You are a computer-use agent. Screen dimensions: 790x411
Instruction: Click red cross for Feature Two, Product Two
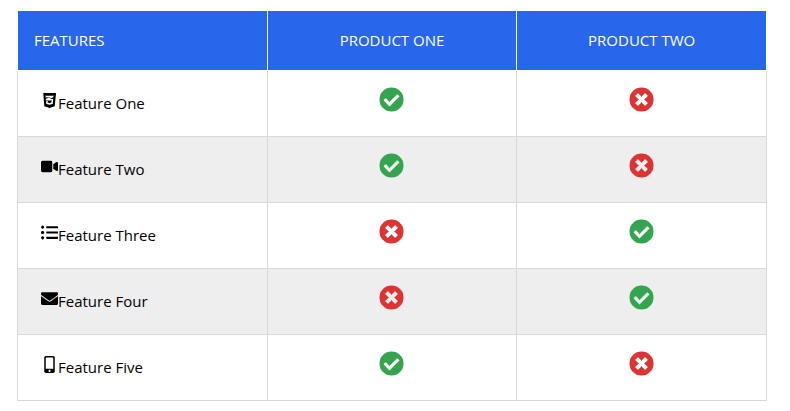tap(641, 165)
